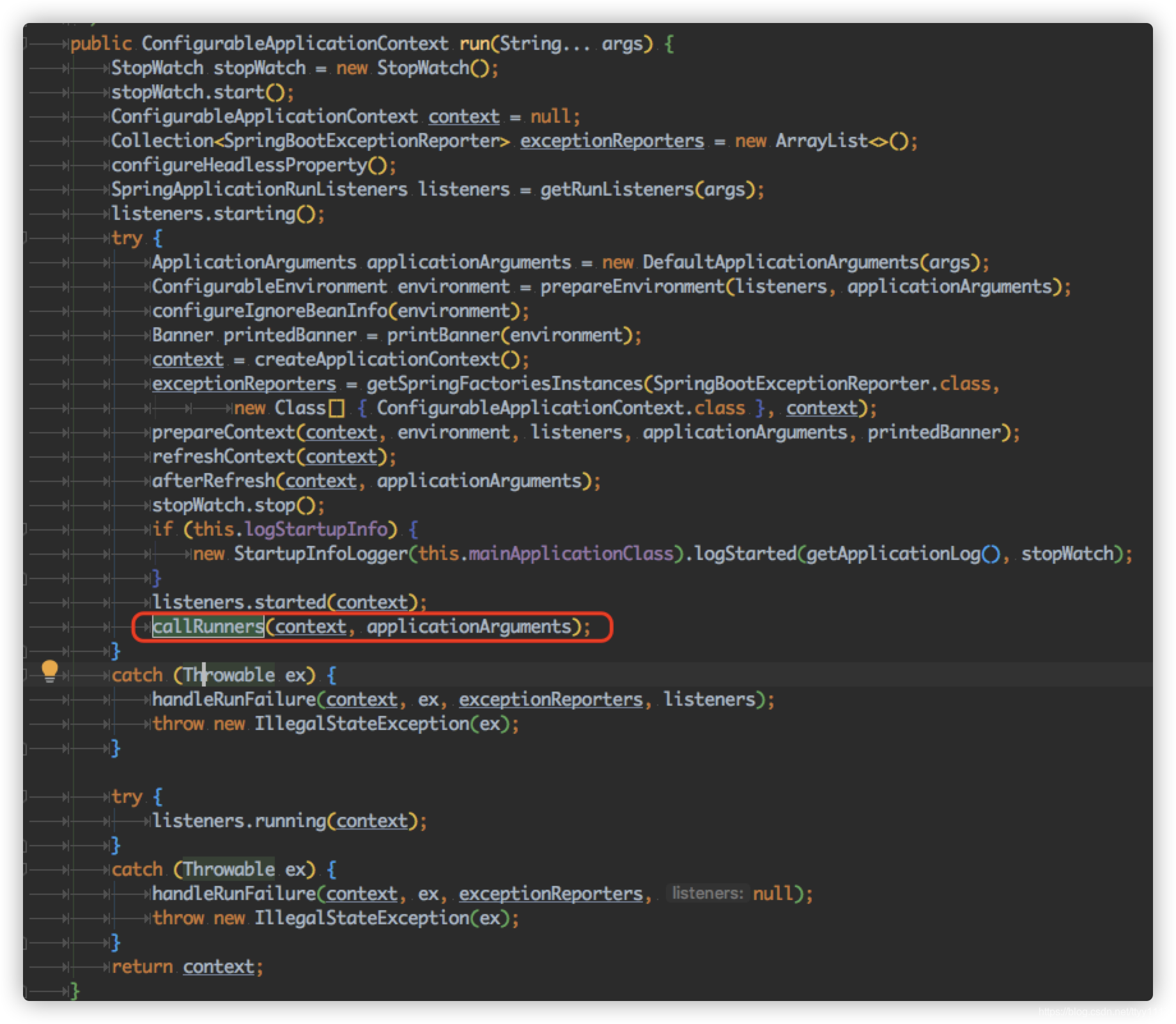This screenshot has height=1024, width=1176.
Task: Click context in the return statement
Action: click(219, 966)
